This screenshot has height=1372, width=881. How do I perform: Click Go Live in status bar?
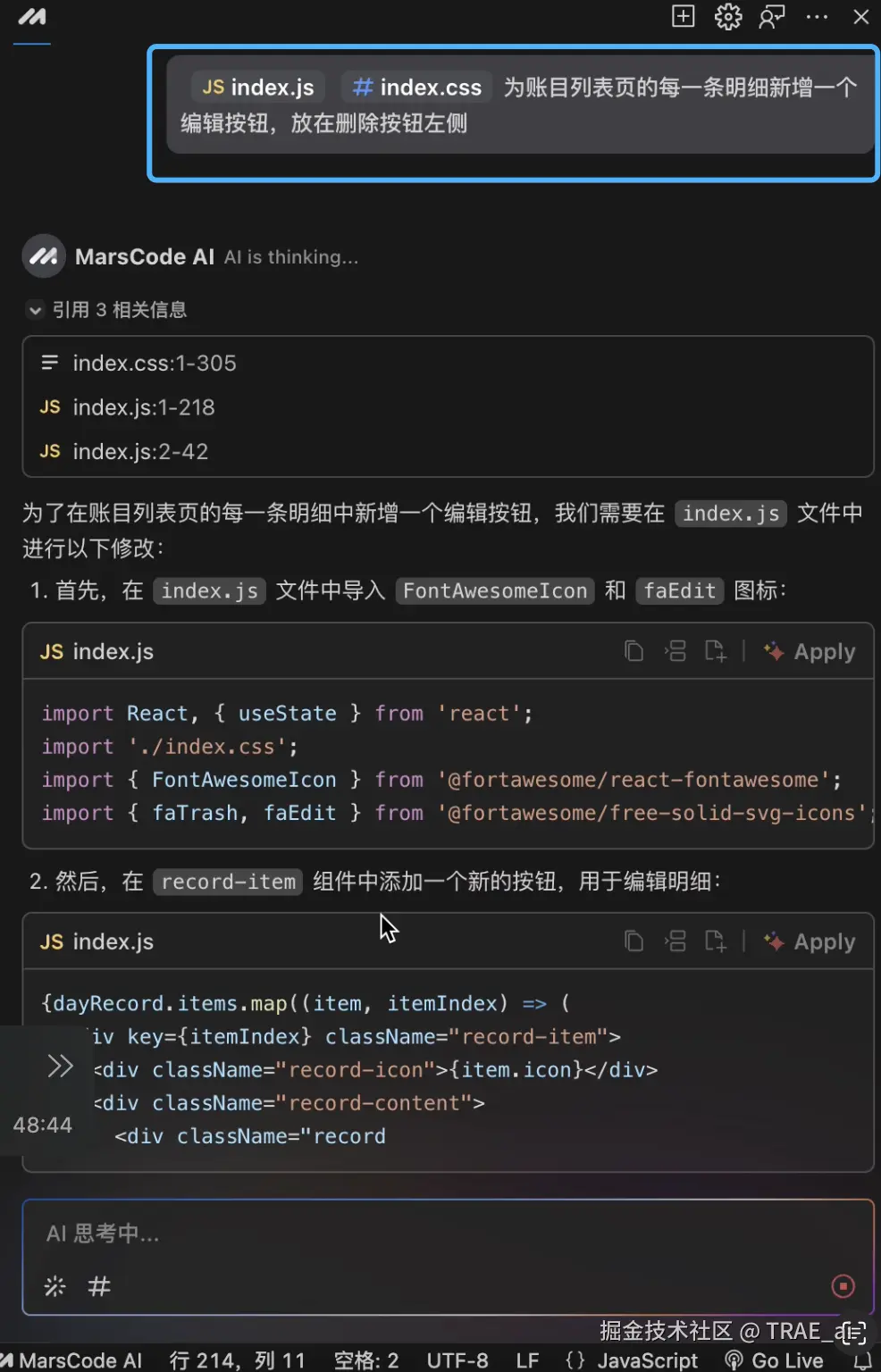point(775,1360)
